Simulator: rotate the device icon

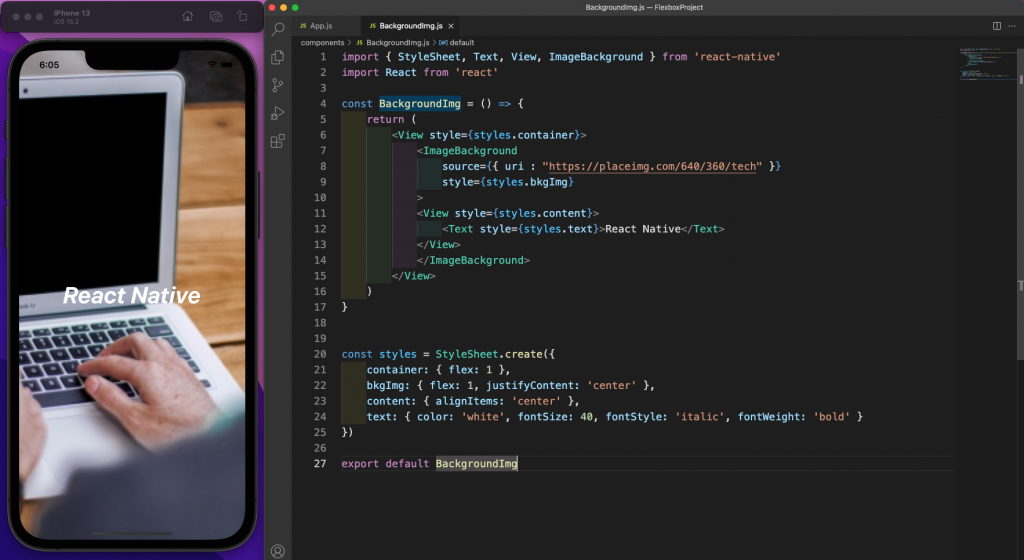pos(242,16)
